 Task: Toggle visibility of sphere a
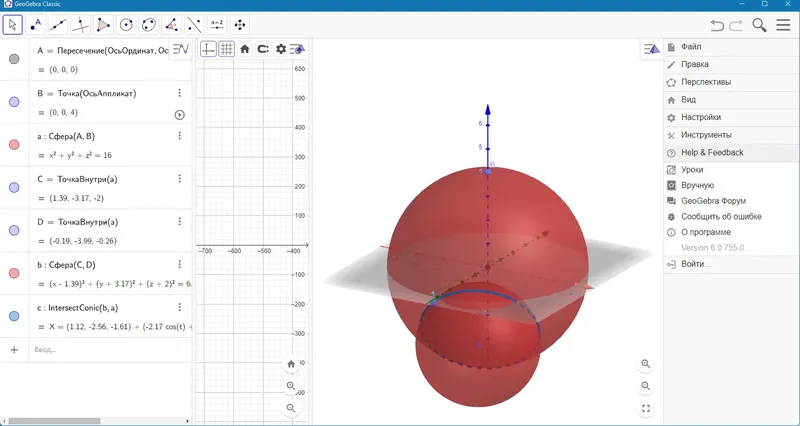(x=14, y=145)
